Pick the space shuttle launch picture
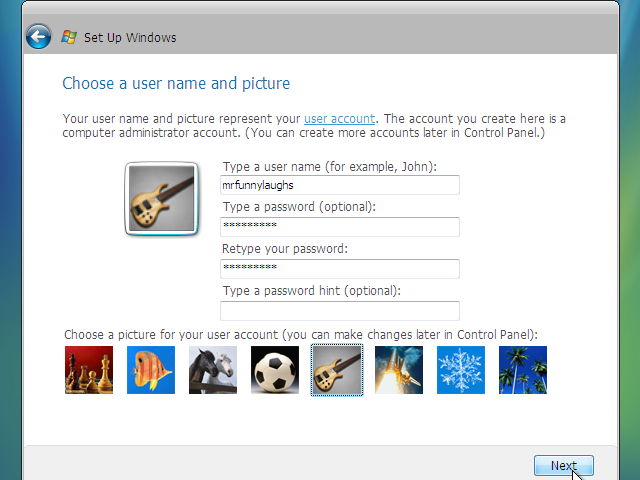The height and width of the screenshot is (480, 640). (399, 370)
